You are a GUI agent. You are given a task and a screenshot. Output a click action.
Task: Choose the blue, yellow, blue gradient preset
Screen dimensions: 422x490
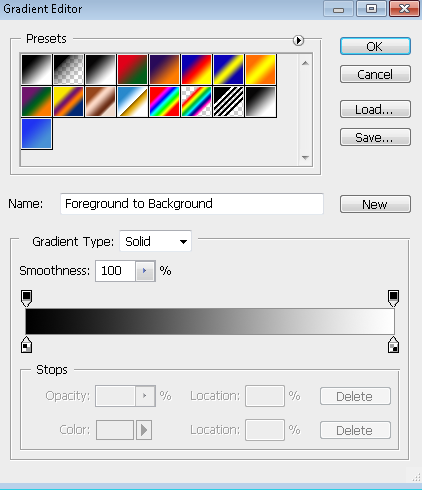228,69
